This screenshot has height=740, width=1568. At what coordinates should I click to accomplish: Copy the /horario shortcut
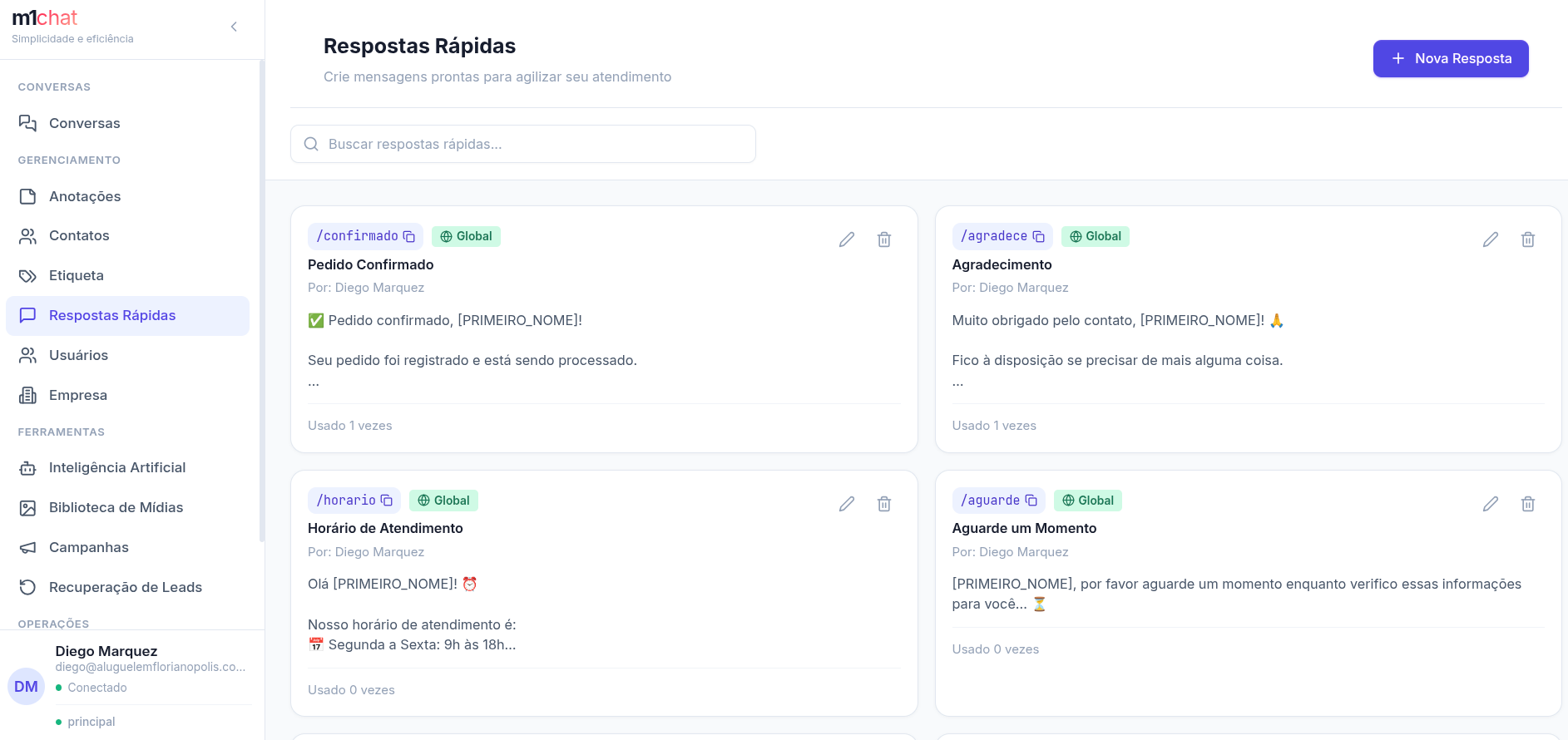point(387,501)
